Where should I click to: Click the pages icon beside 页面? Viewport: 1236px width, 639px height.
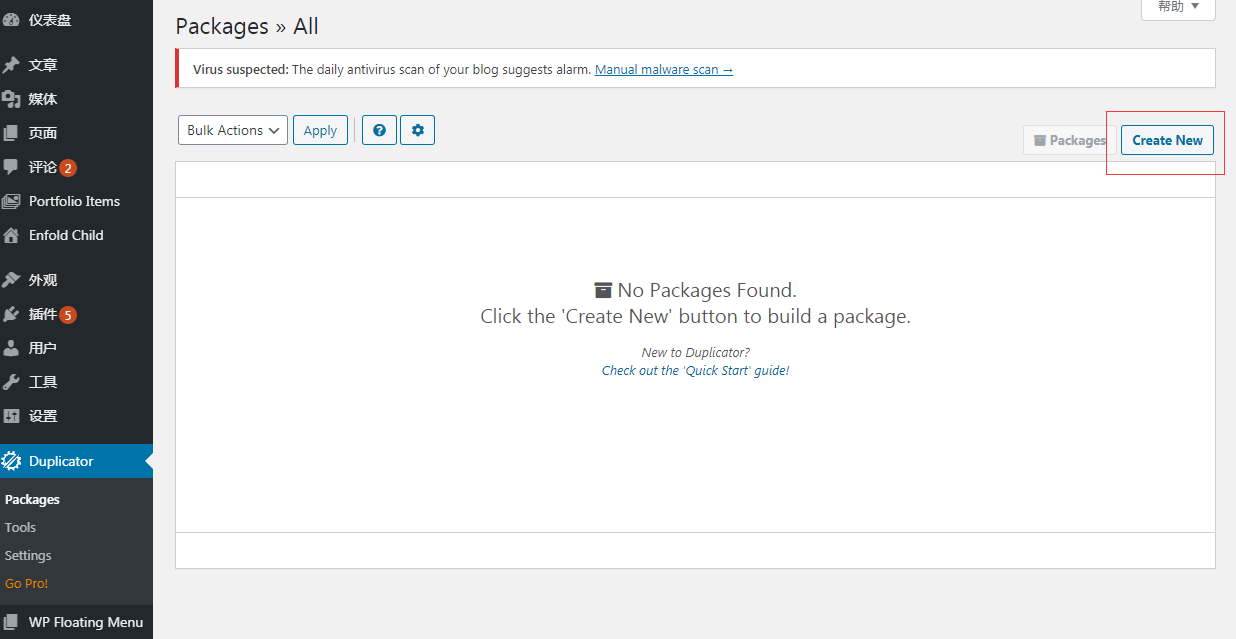point(11,133)
